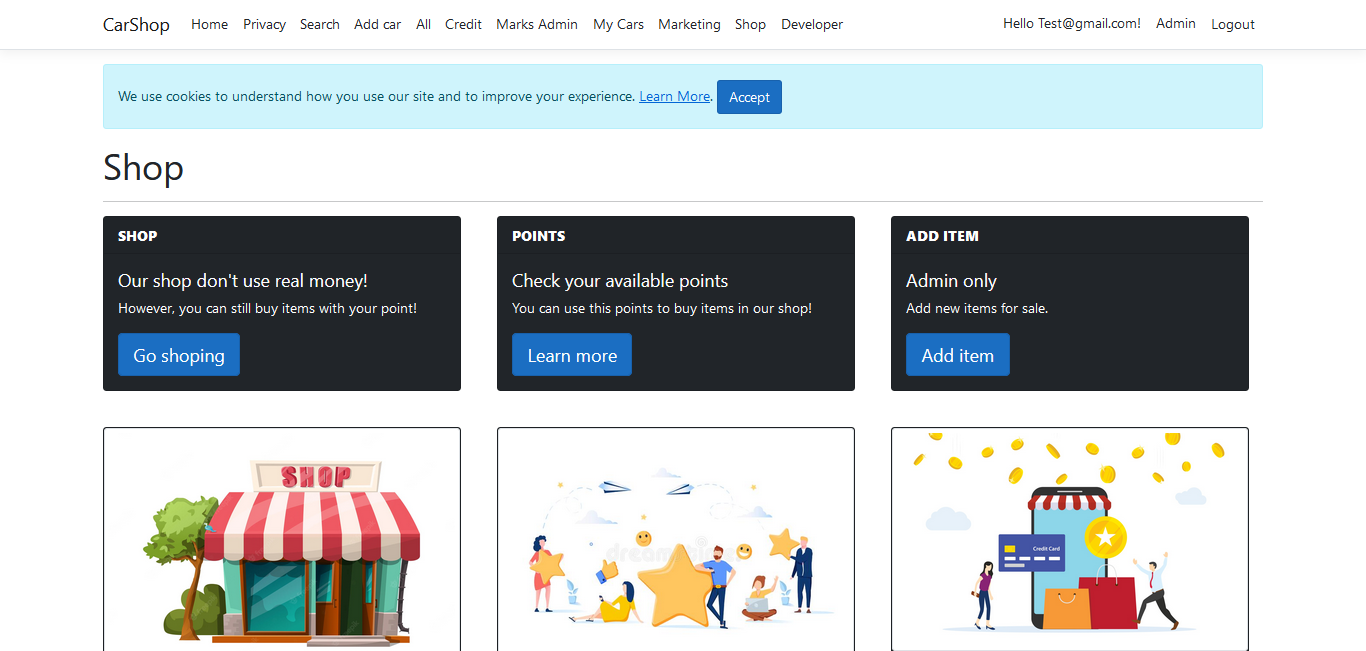Image resolution: width=1366 pixels, height=651 pixels.
Task: Navigate to the Home page
Action: coord(209,24)
